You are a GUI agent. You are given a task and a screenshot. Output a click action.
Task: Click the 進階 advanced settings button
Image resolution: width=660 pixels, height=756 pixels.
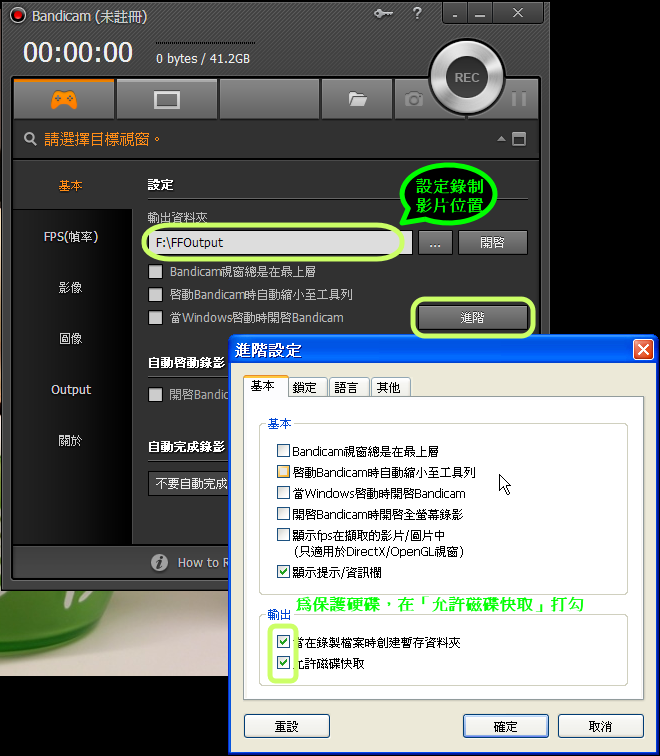pyautogui.click(x=472, y=318)
